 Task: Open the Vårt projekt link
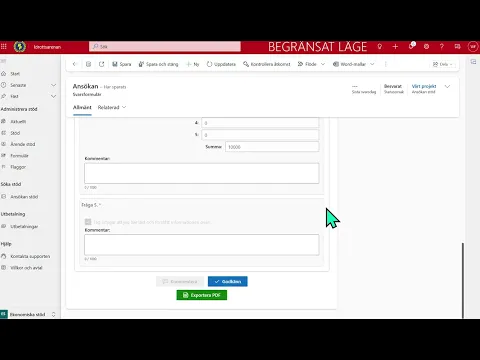(424, 86)
